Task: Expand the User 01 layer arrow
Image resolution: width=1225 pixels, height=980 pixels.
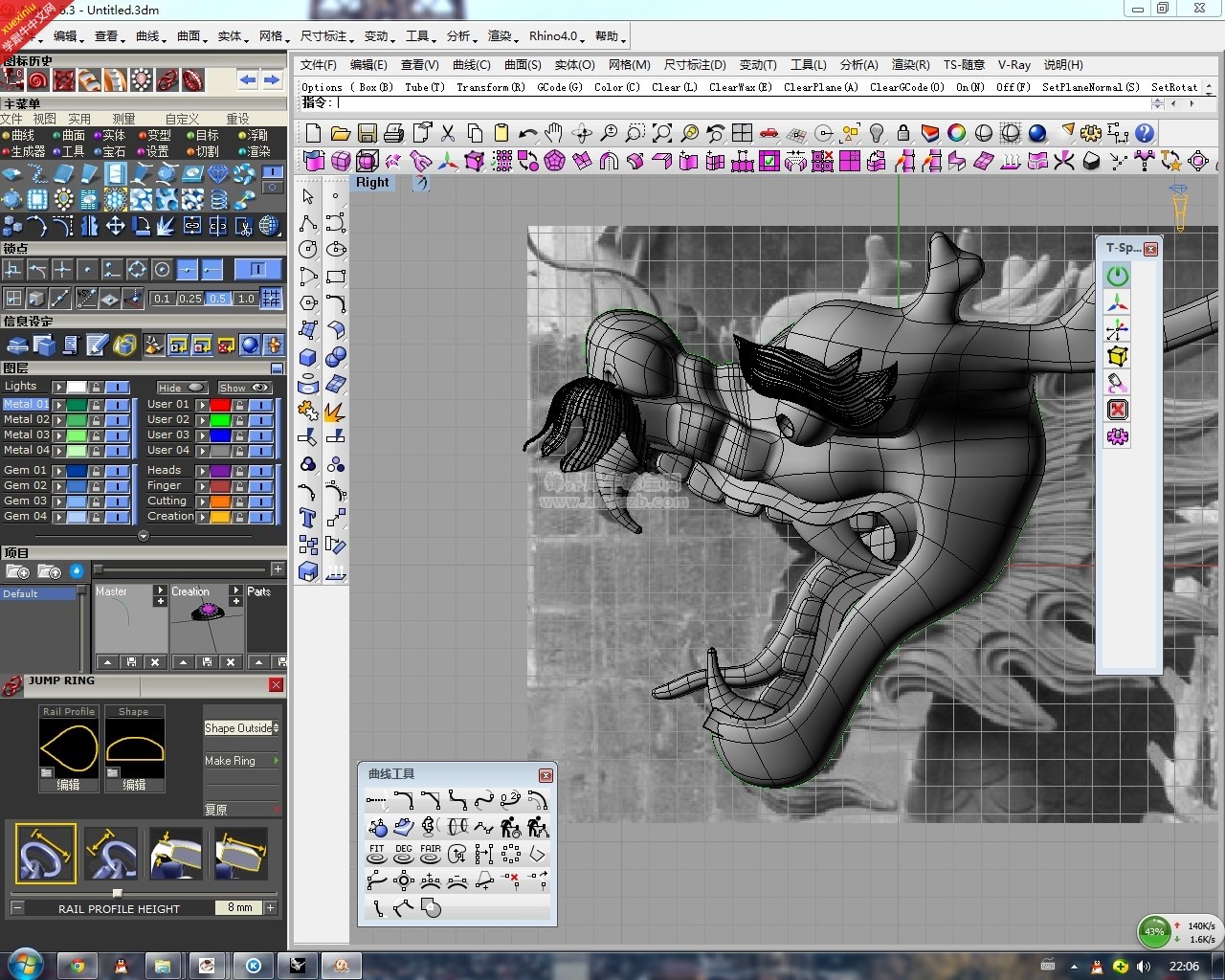Action: point(202,405)
